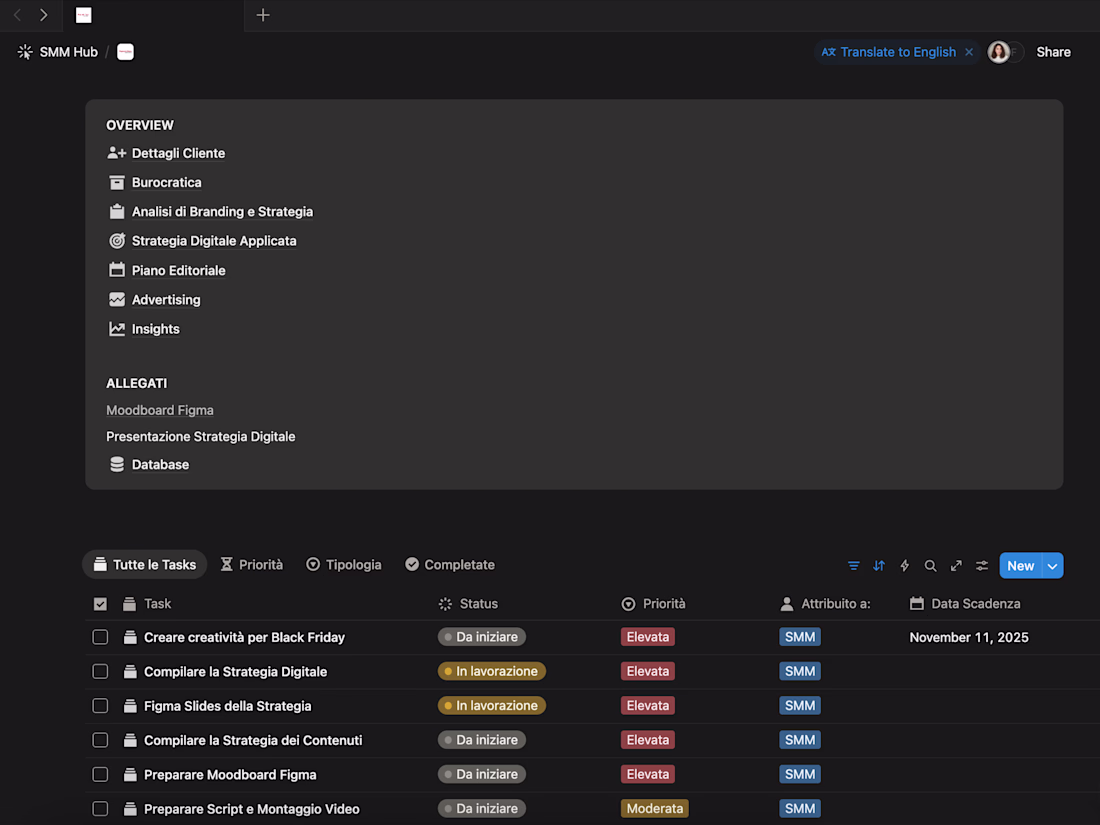The image size is (1100, 825).
Task: Click the Database stack icon
Action: click(x=116, y=464)
